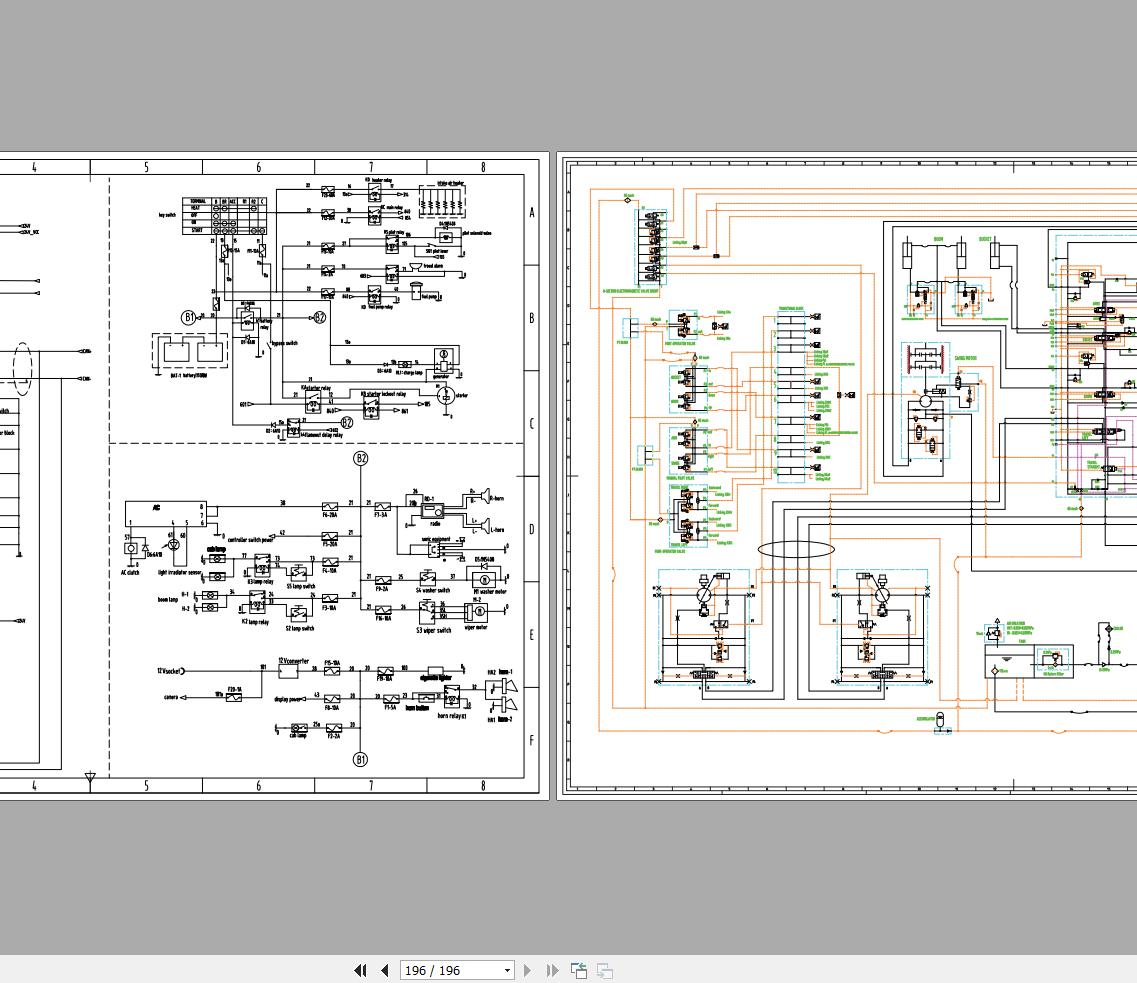
Task: Click the first page navigation icon
Action: (361, 970)
